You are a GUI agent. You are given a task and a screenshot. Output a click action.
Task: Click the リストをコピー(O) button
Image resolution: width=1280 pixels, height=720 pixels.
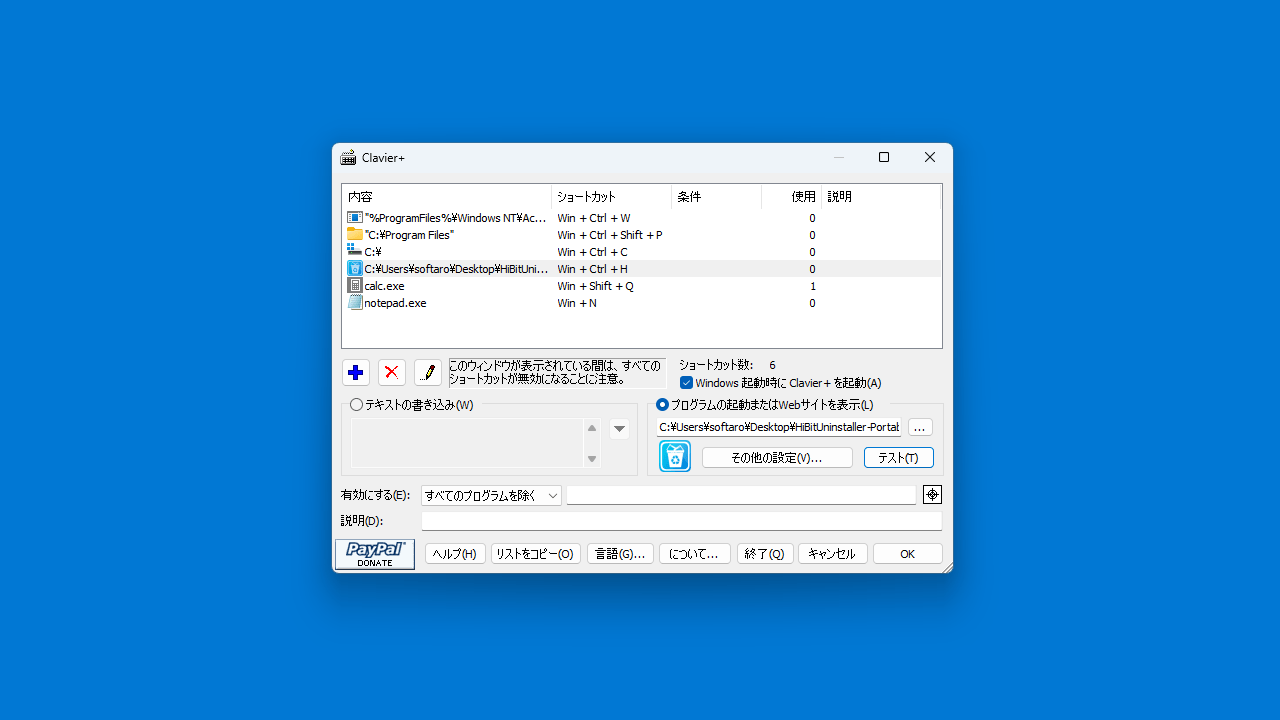pyautogui.click(x=535, y=554)
